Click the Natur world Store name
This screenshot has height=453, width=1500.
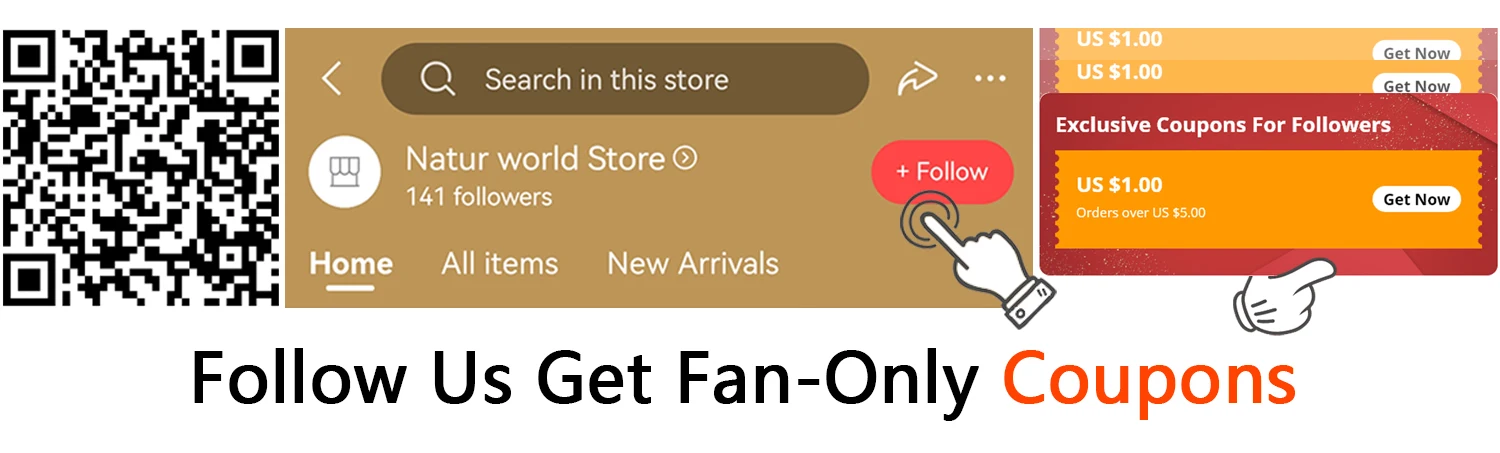pyautogui.click(x=535, y=158)
